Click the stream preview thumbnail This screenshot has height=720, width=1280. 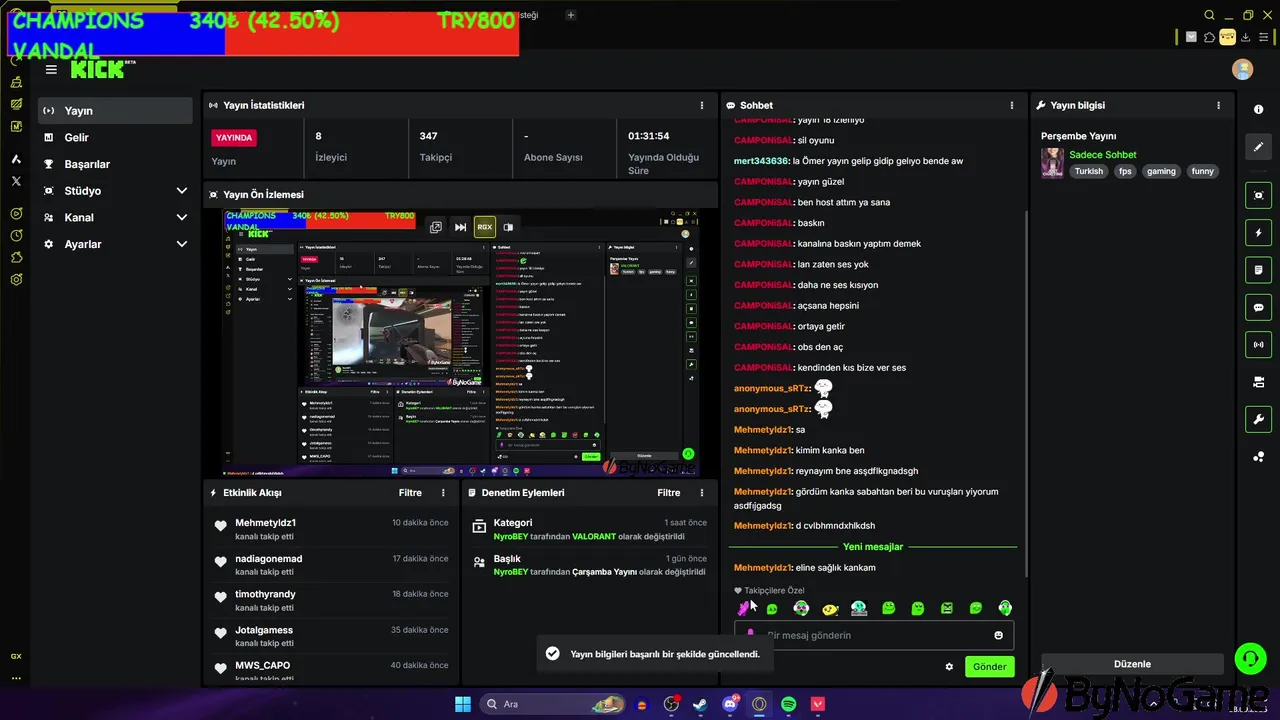pos(460,343)
